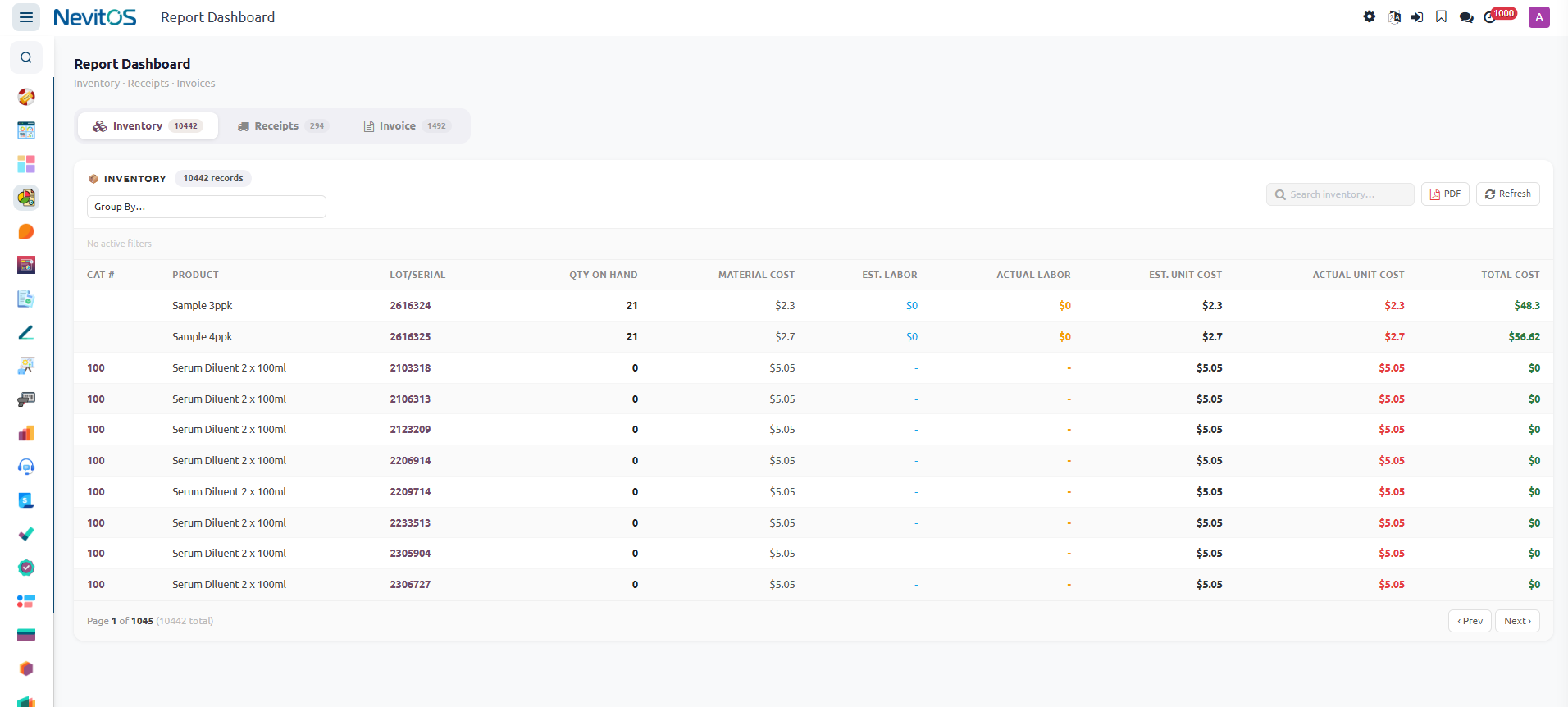This screenshot has width=1568, height=707.
Task: Click product cell 'Sample 3ppk'
Action: [x=203, y=306]
